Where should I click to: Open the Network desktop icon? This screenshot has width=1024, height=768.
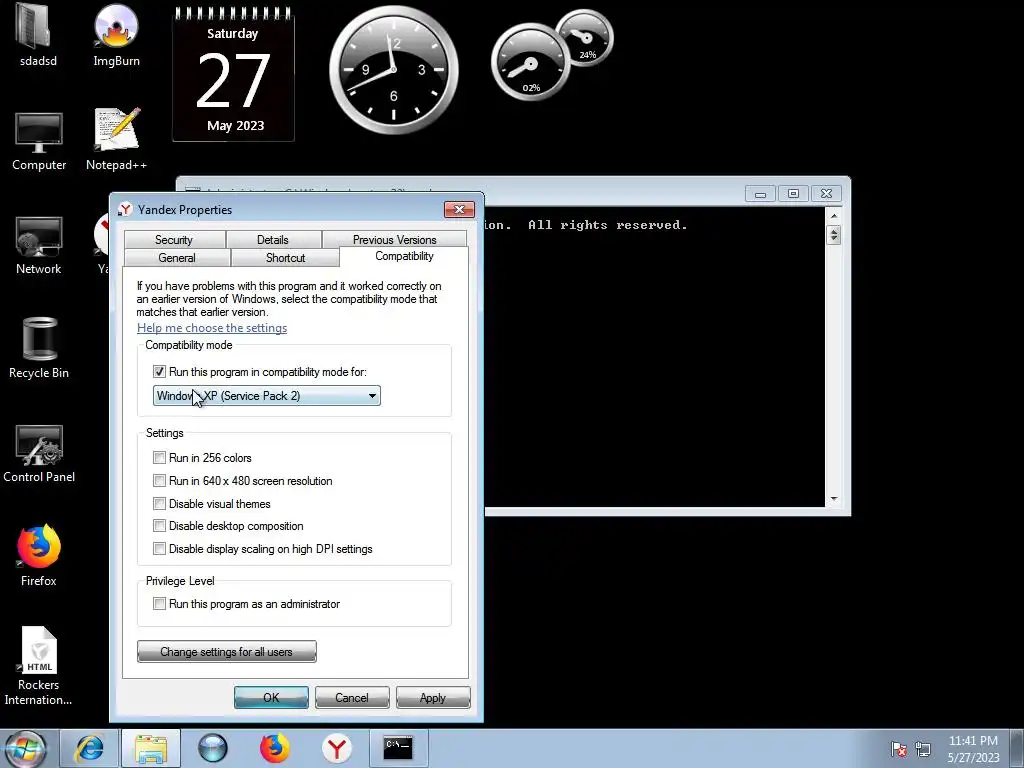click(x=39, y=245)
